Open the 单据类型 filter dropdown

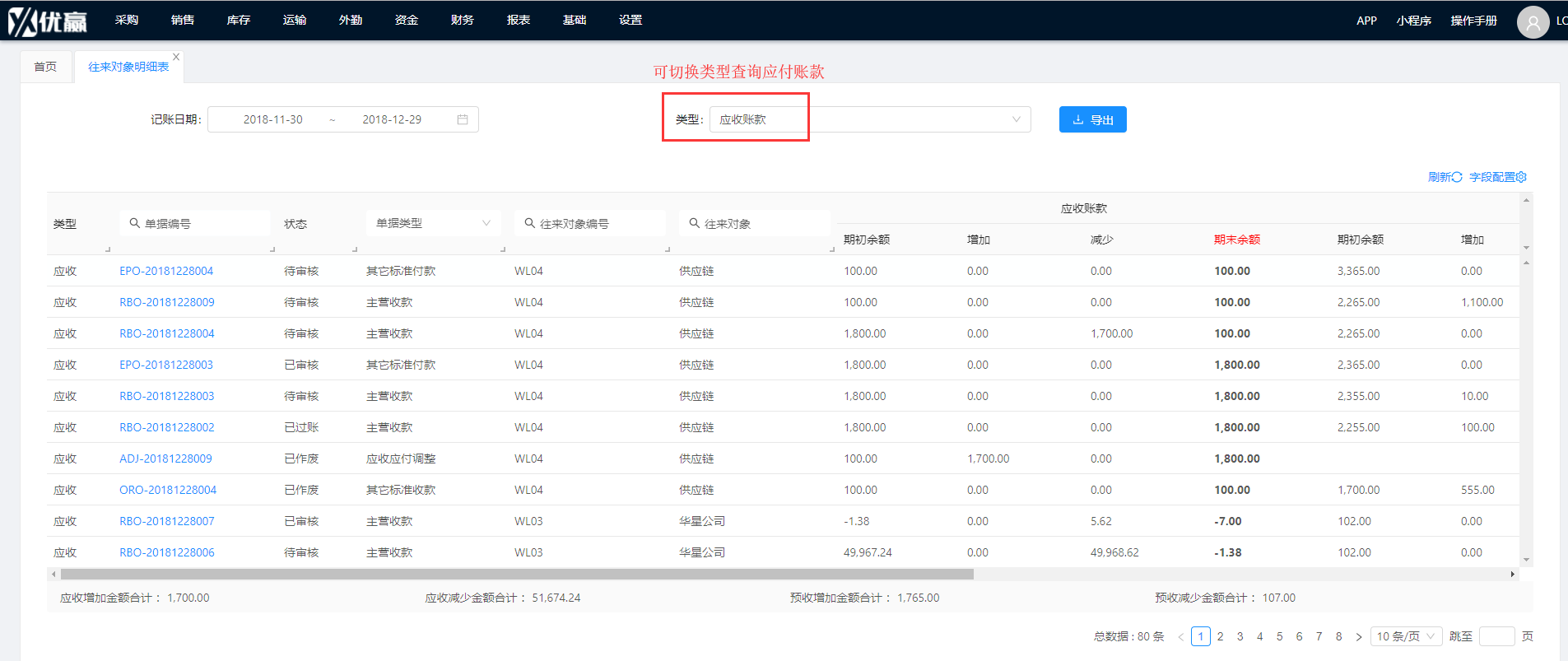click(x=434, y=223)
